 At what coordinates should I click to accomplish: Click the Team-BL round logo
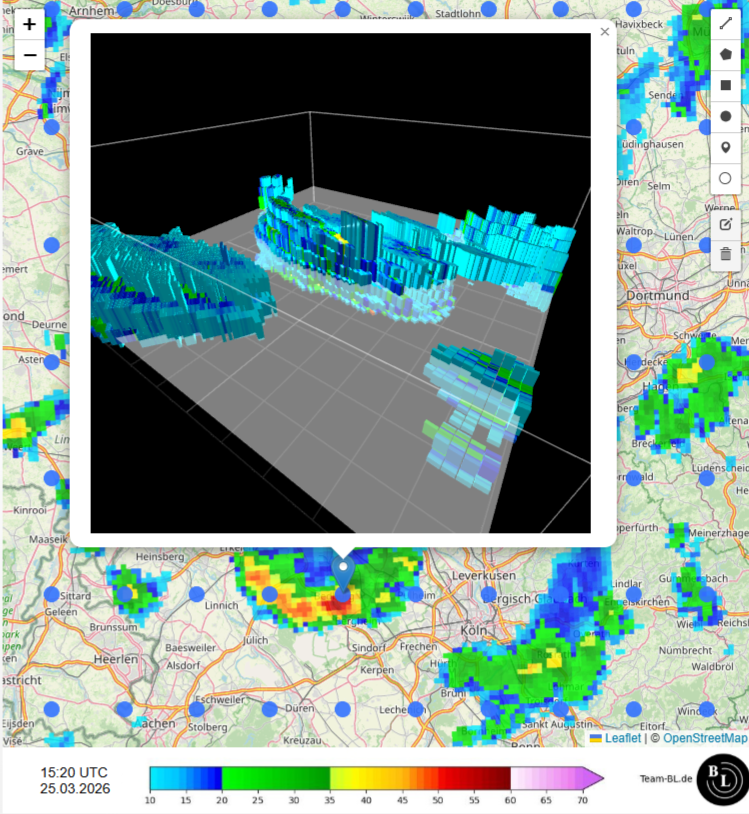(722, 779)
